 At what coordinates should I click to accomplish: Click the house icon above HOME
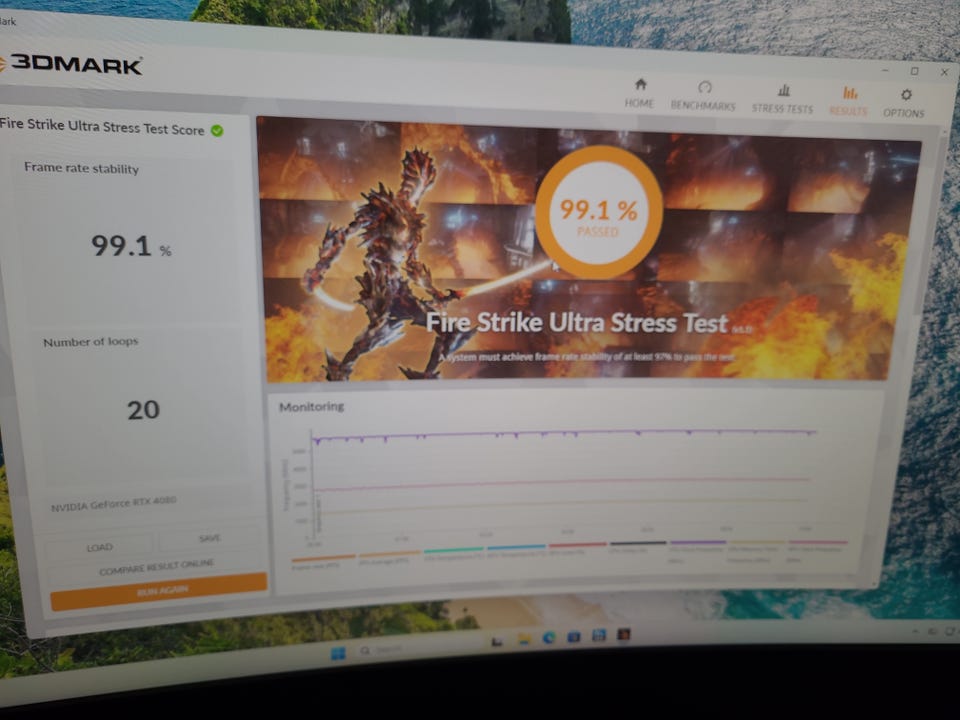(x=640, y=84)
